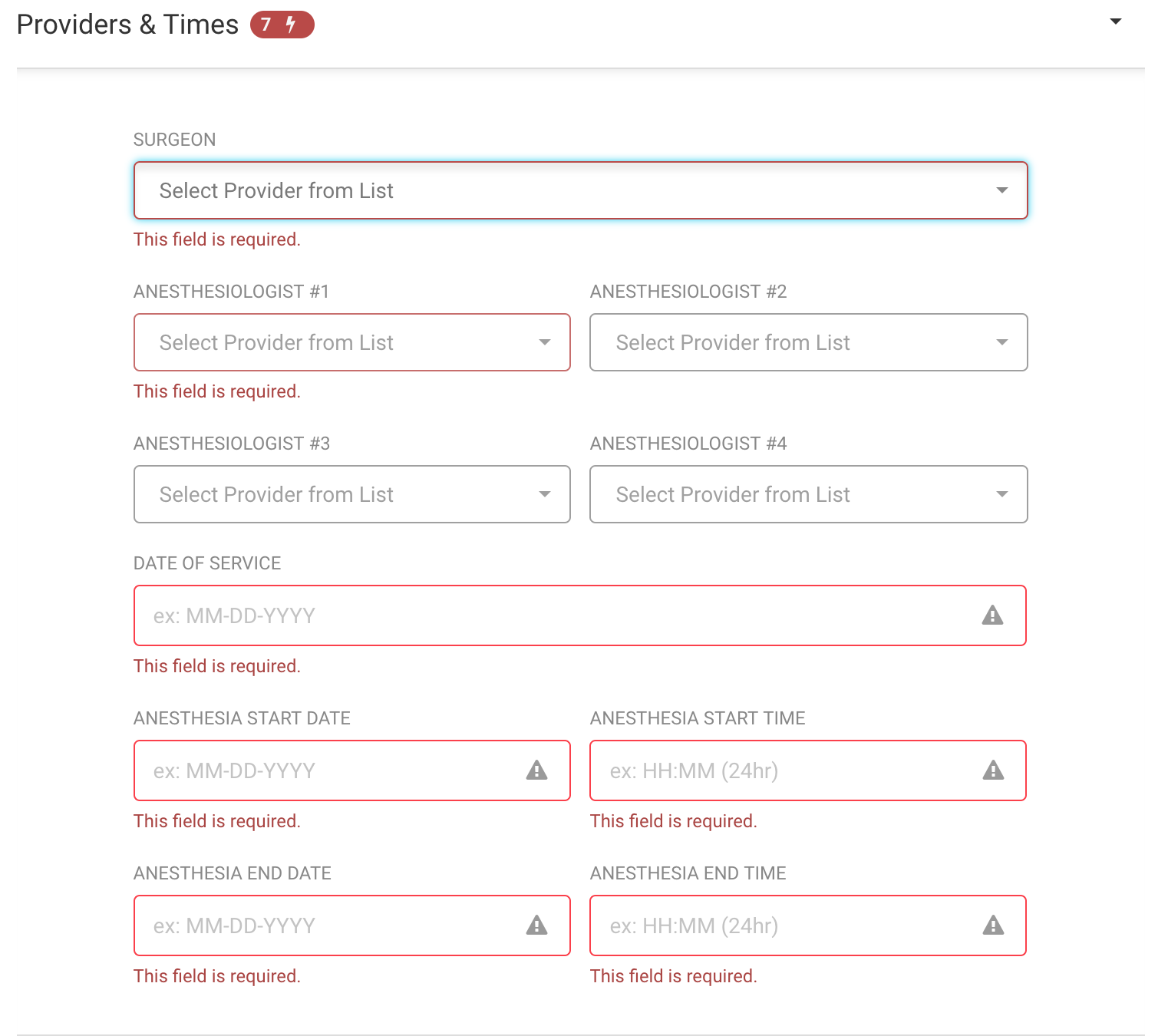Click the DATE OF SERVICE label
Screen dimensions: 1168x1036
[x=207, y=563]
